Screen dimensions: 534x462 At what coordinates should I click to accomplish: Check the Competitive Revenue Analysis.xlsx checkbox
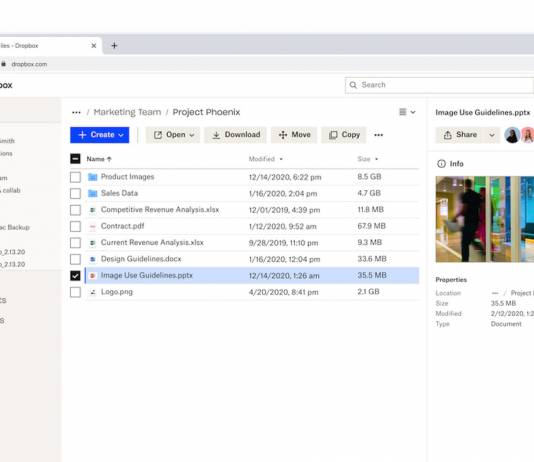[75, 210]
